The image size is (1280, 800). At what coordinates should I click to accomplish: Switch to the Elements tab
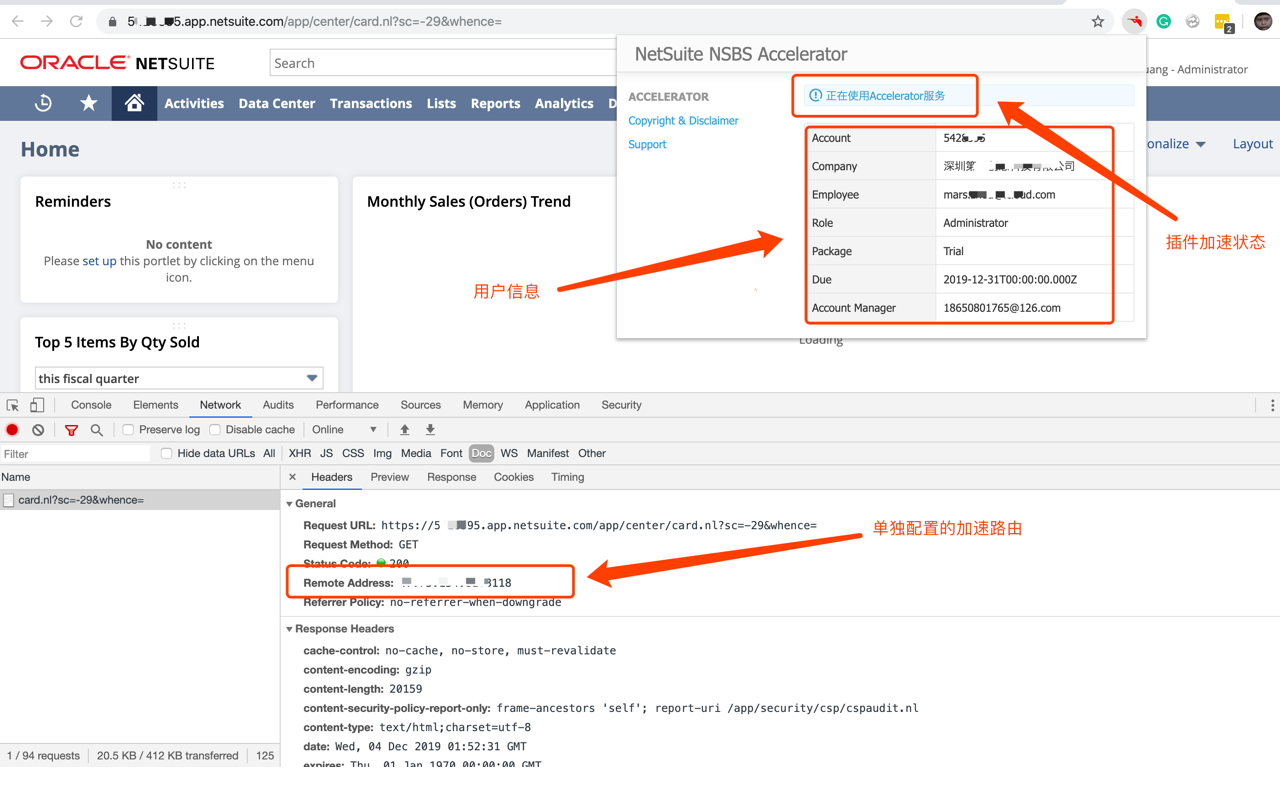coord(155,405)
